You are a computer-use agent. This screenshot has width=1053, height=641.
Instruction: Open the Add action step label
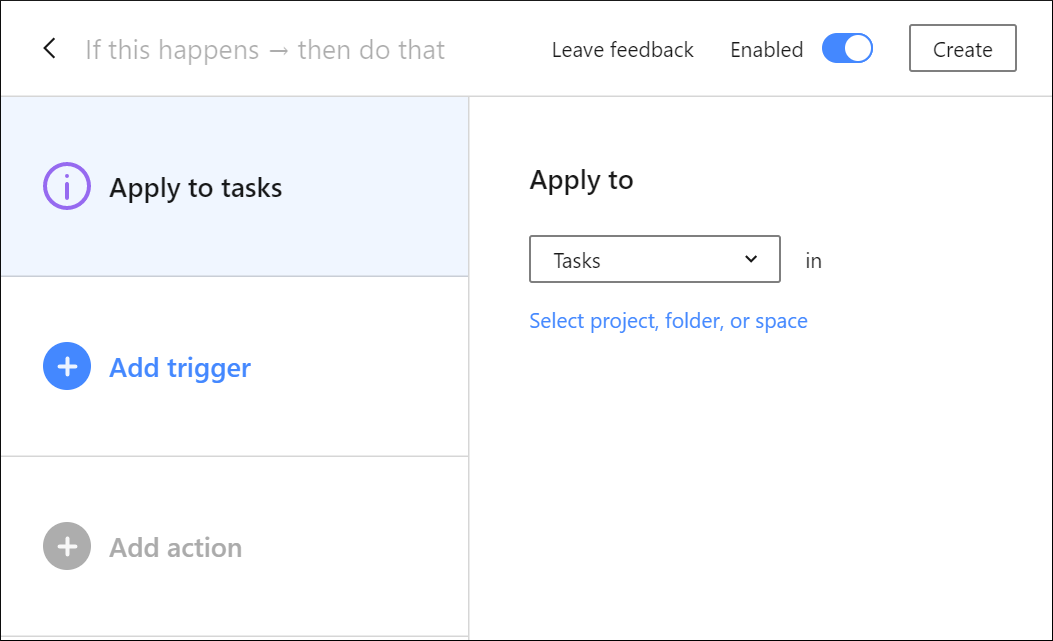pyautogui.click(x=176, y=548)
